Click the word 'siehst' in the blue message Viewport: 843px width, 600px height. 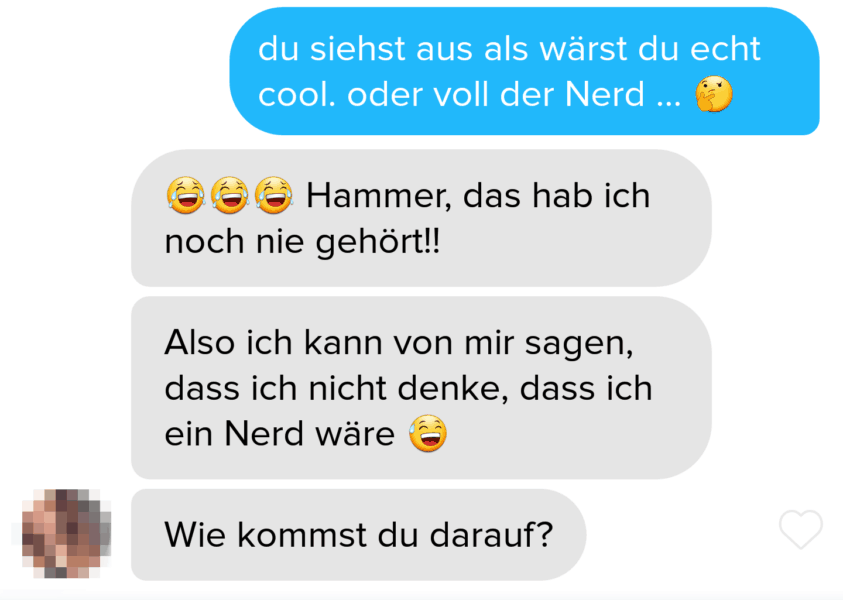pyautogui.click(x=358, y=49)
